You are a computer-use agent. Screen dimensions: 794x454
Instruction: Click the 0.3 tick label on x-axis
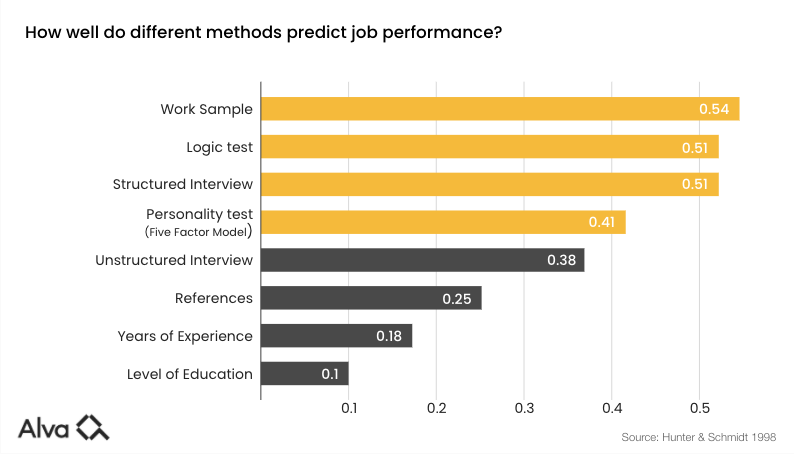point(524,409)
